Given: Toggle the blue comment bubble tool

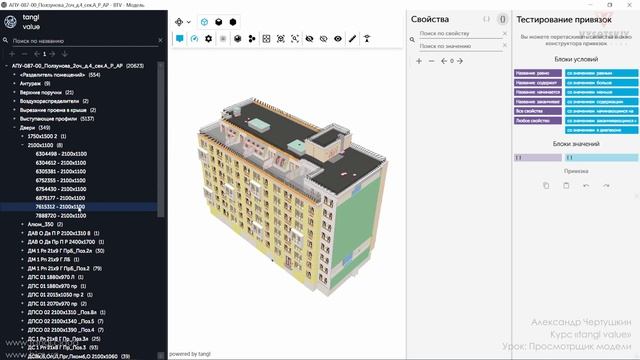Looking at the screenshot, I should (180, 39).
